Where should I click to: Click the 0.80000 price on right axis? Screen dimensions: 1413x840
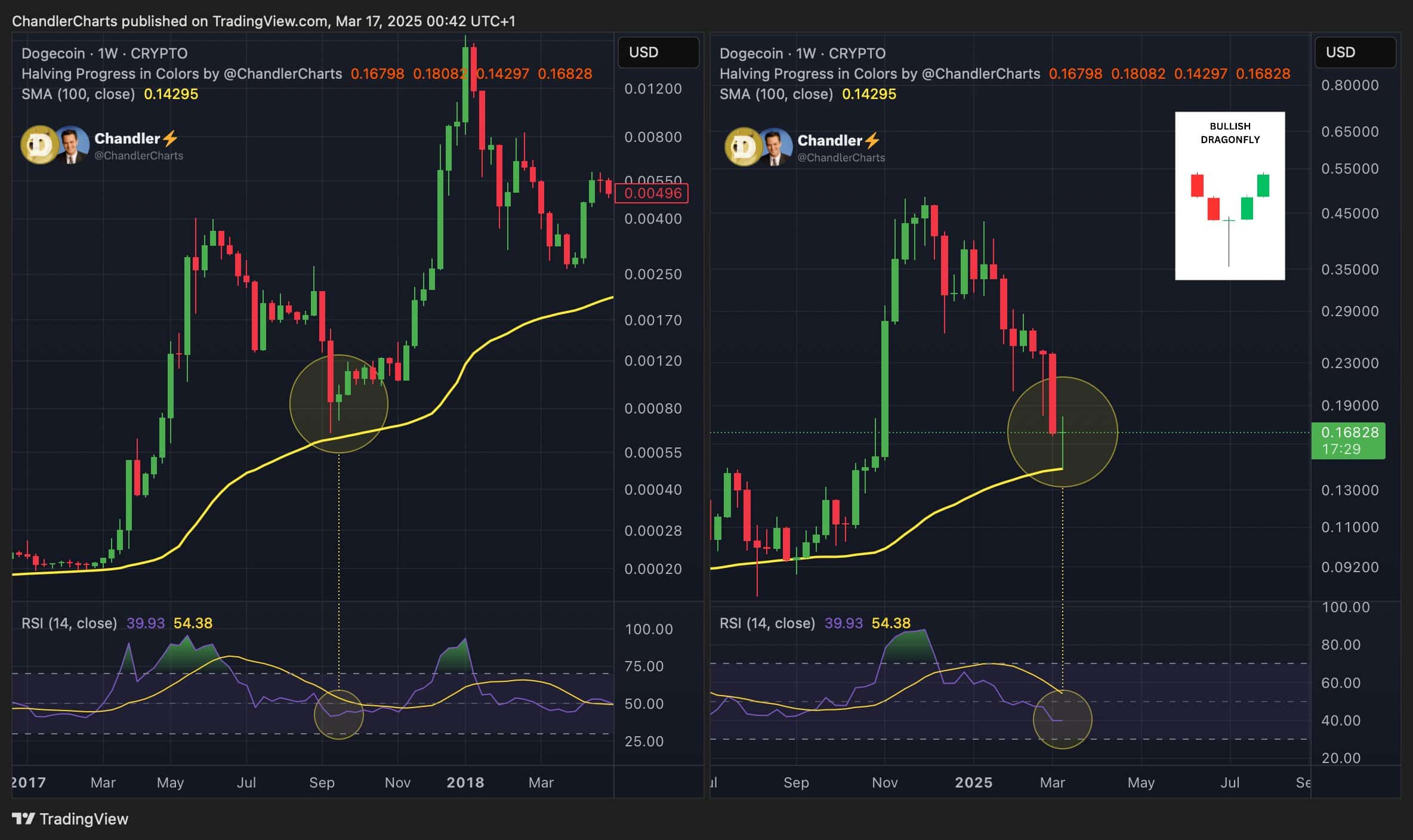1350,85
